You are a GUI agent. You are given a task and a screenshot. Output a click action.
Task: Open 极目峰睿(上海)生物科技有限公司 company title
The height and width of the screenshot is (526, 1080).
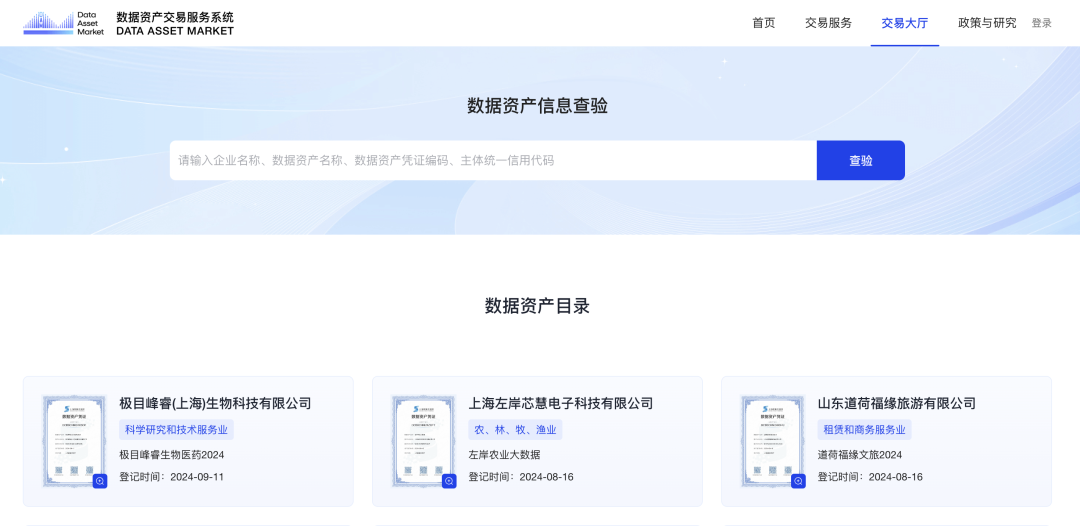tap(215, 403)
